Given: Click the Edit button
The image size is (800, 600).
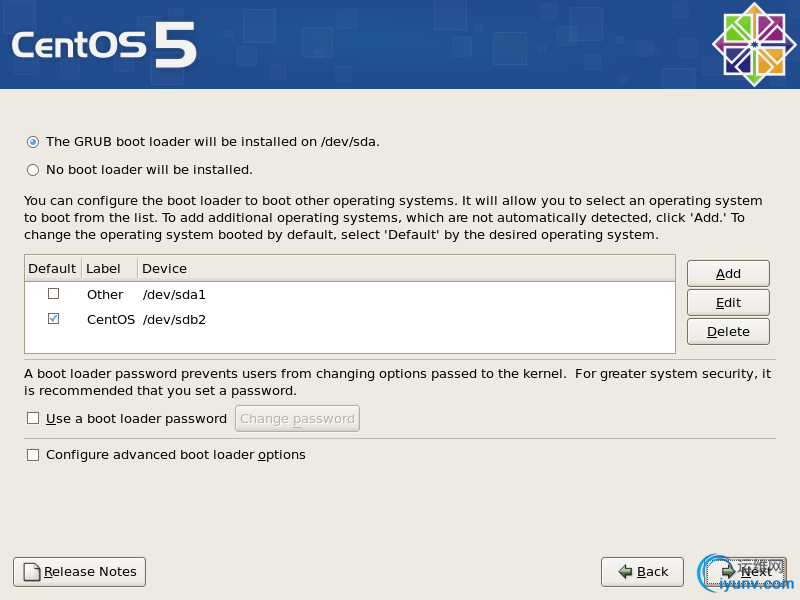Looking at the screenshot, I should (728, 303).
